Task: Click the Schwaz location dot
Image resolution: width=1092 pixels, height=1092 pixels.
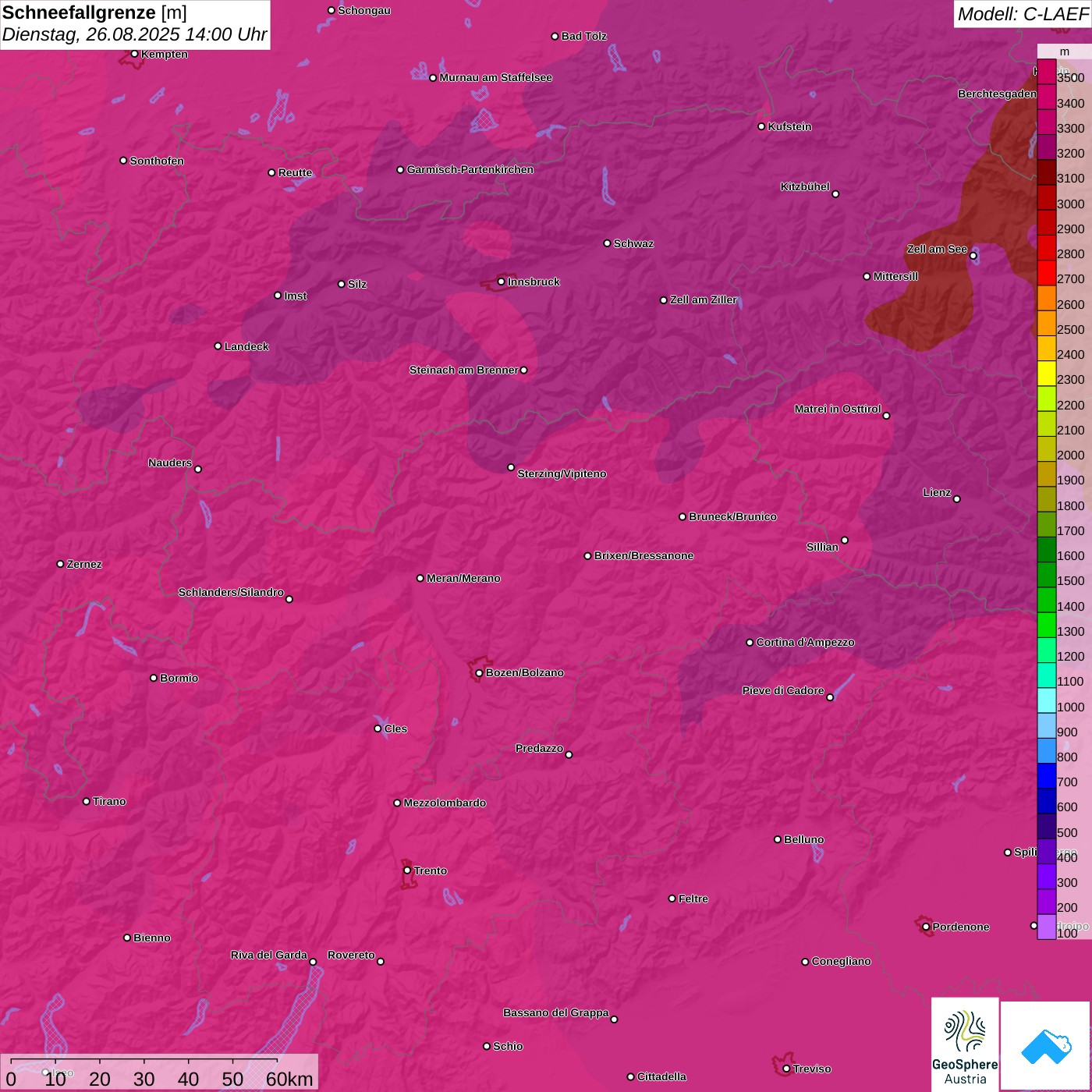Action: click(608, 243)
